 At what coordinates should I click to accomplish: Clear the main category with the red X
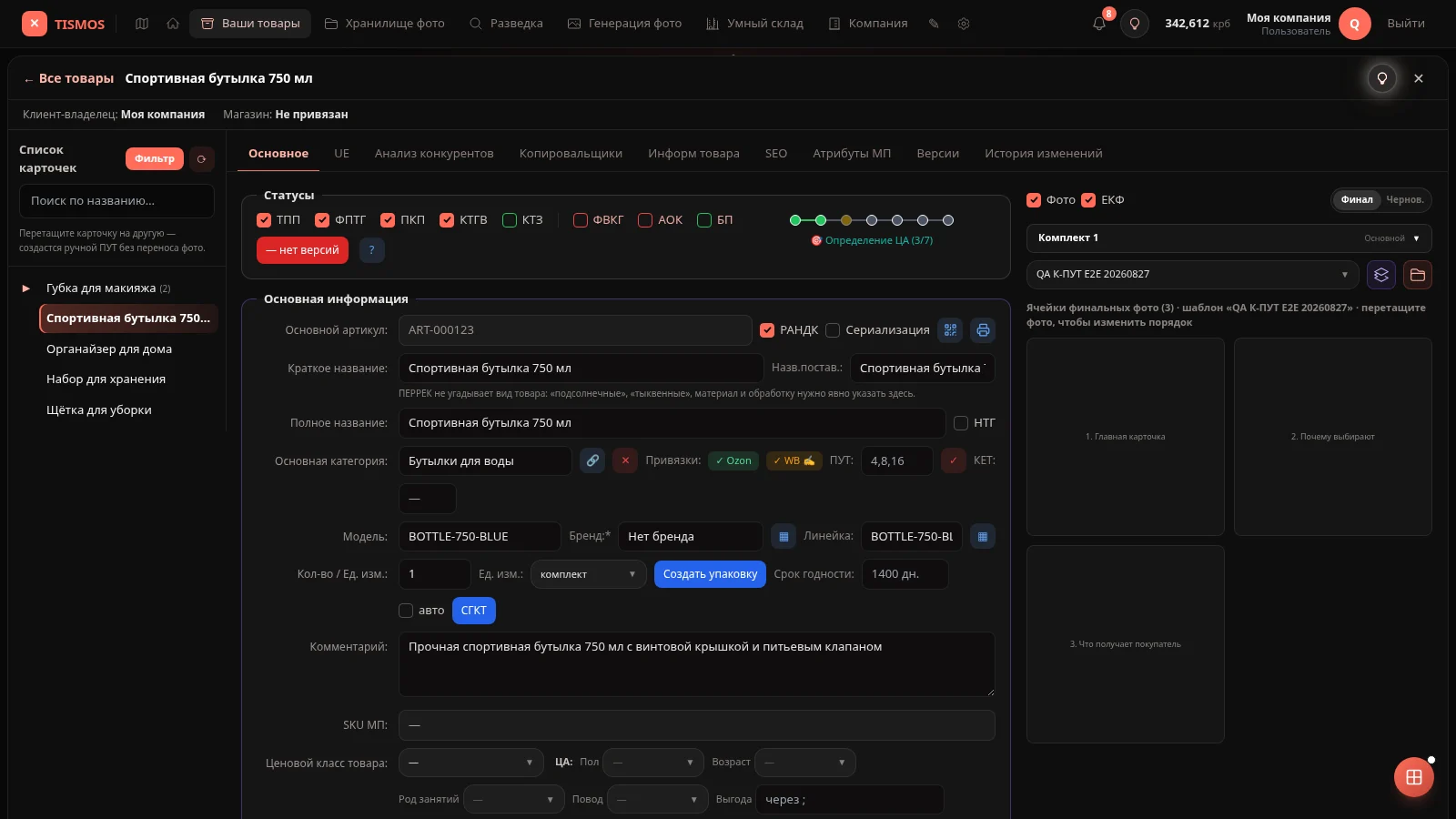[x=625, y=460]
